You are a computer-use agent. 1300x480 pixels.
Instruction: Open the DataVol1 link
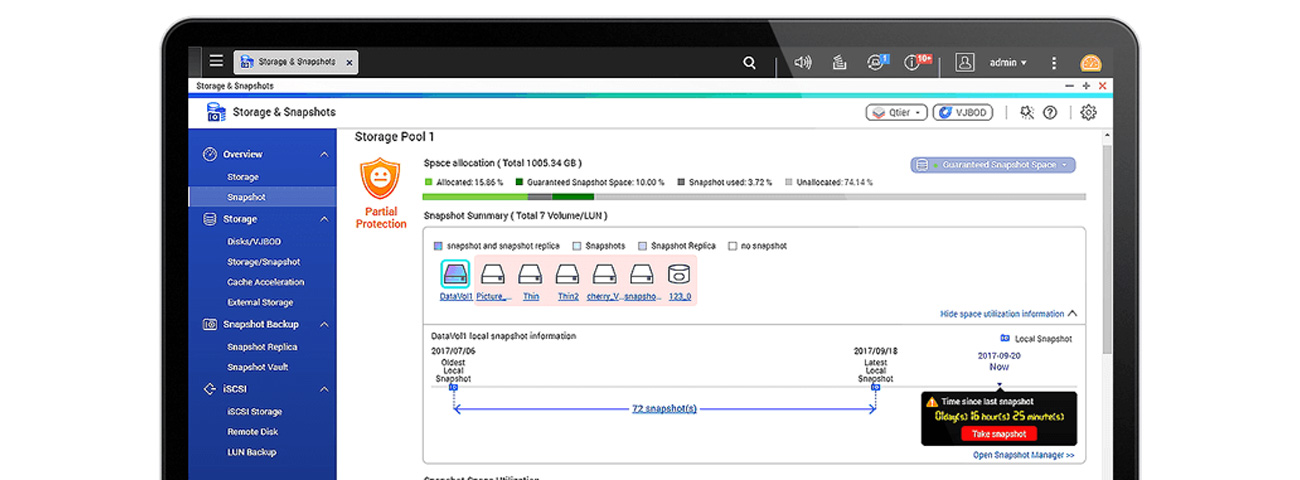pyautogui.click(x=455, y=297)
